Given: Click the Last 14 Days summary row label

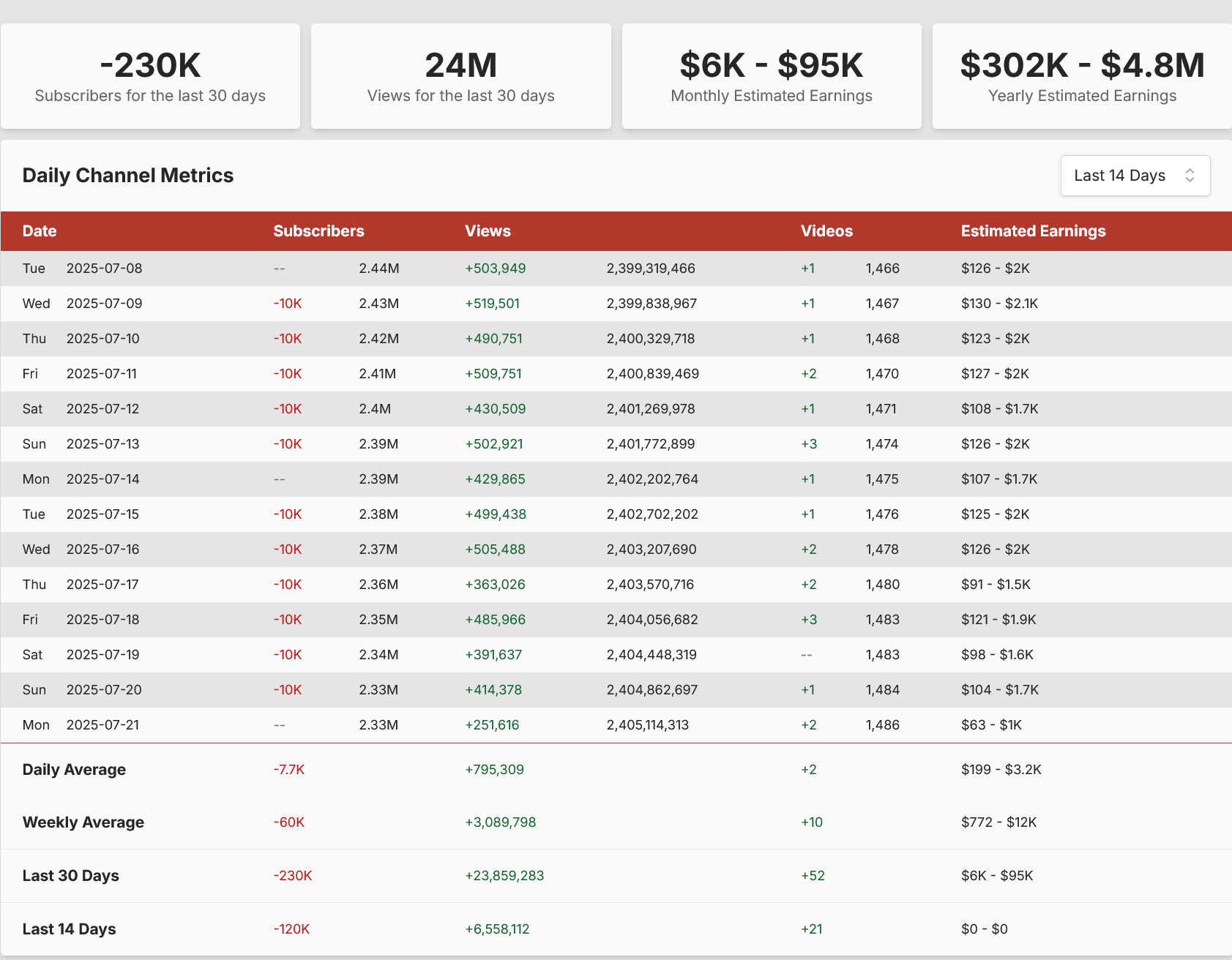Looking at the screenshot, I should (x=70, y=929).
